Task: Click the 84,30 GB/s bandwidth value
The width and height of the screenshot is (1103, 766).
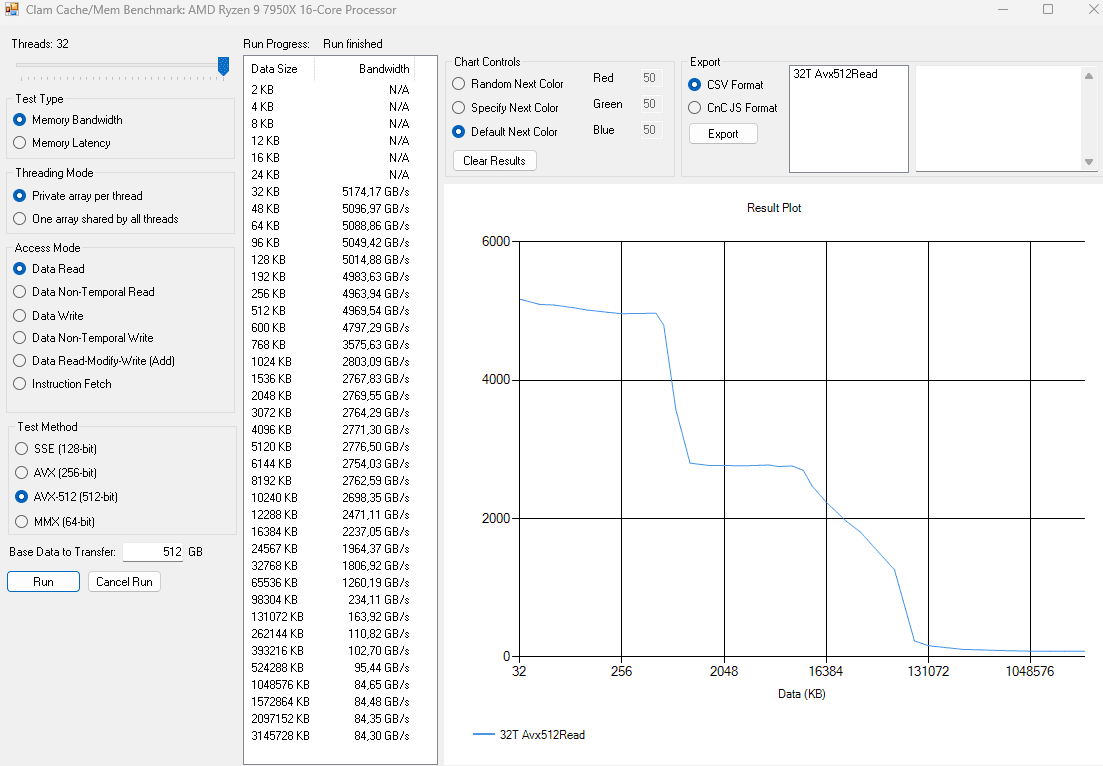Action: click(381, 736)
